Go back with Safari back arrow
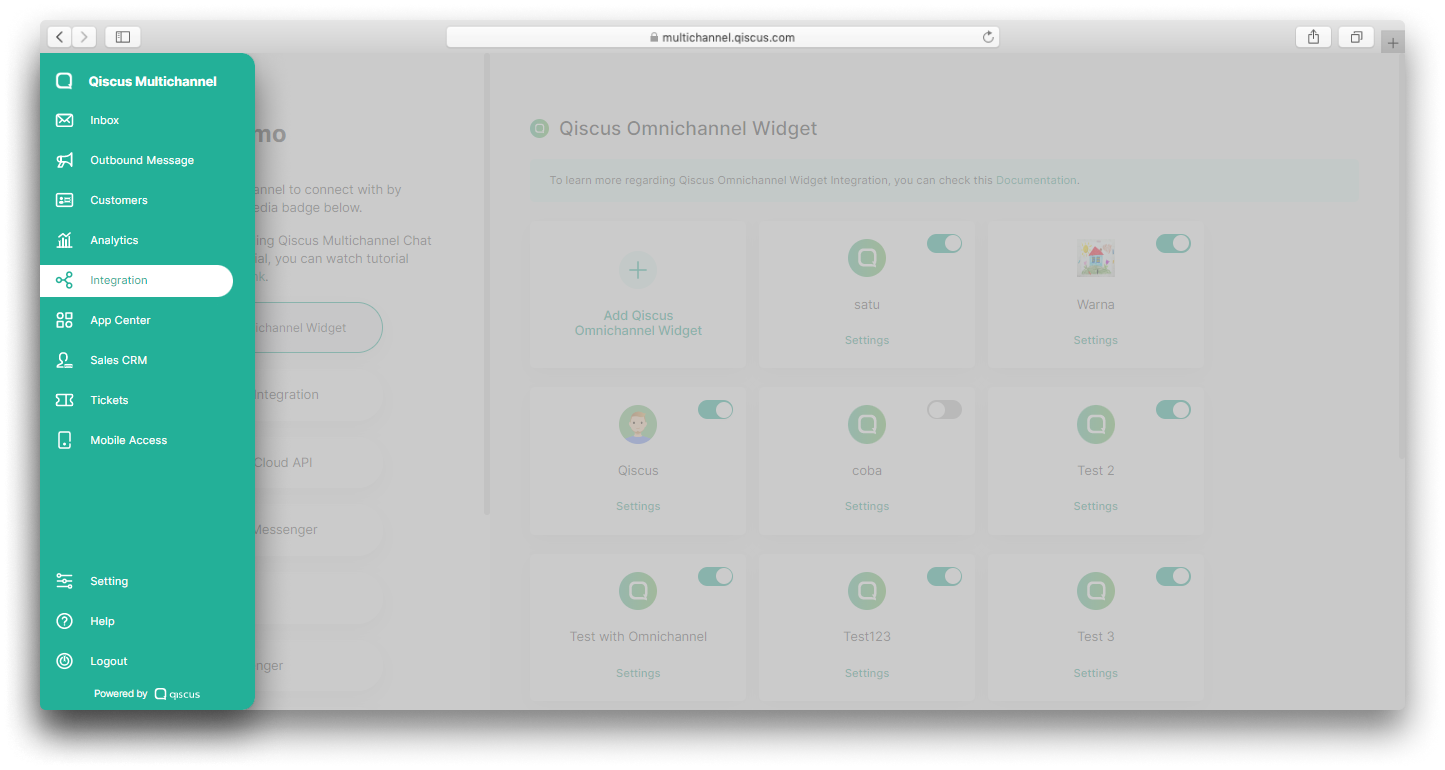1445x770 pixels. (60, 37)
